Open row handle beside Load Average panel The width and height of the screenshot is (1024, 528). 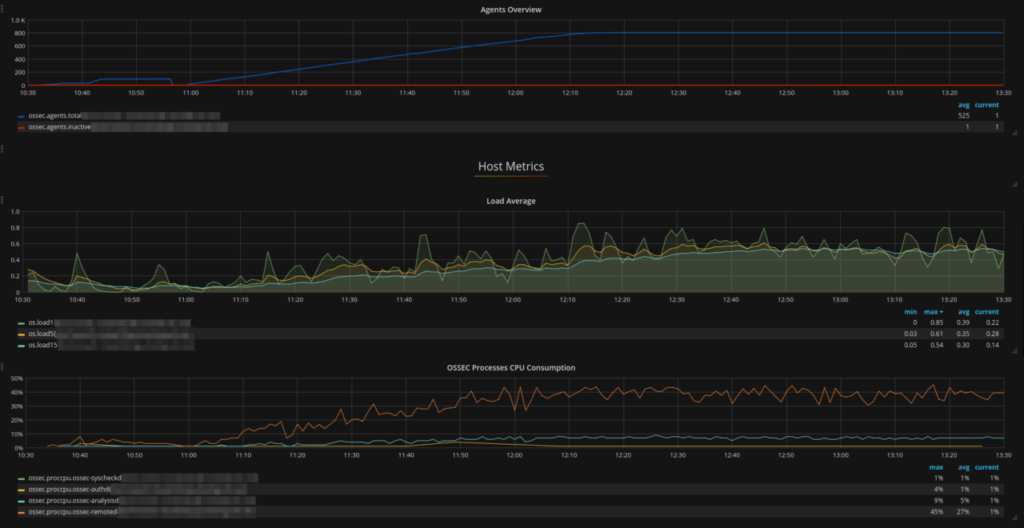tap(2, 198)
